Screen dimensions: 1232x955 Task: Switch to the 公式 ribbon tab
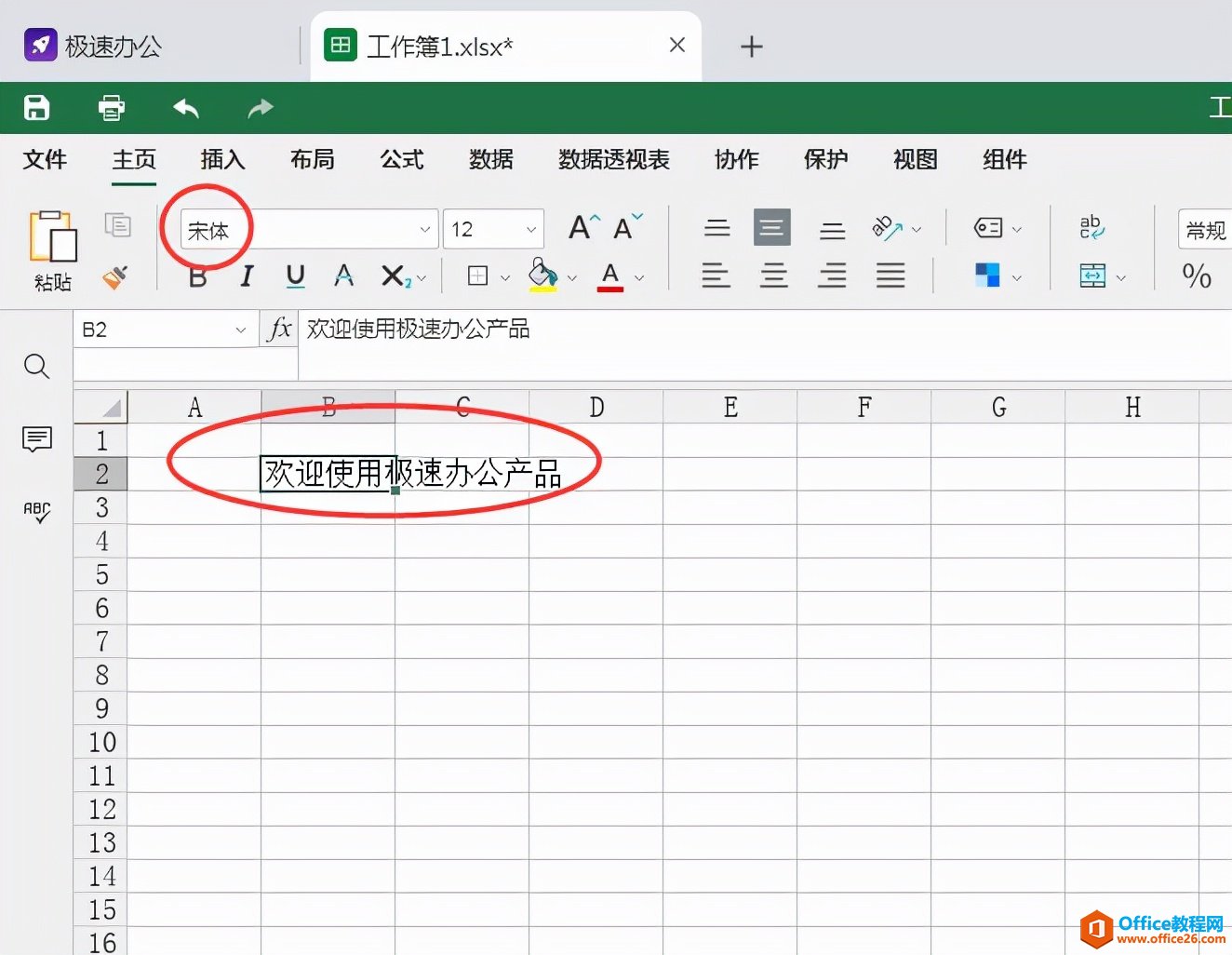pyautogui.click(x=401, y=159)
